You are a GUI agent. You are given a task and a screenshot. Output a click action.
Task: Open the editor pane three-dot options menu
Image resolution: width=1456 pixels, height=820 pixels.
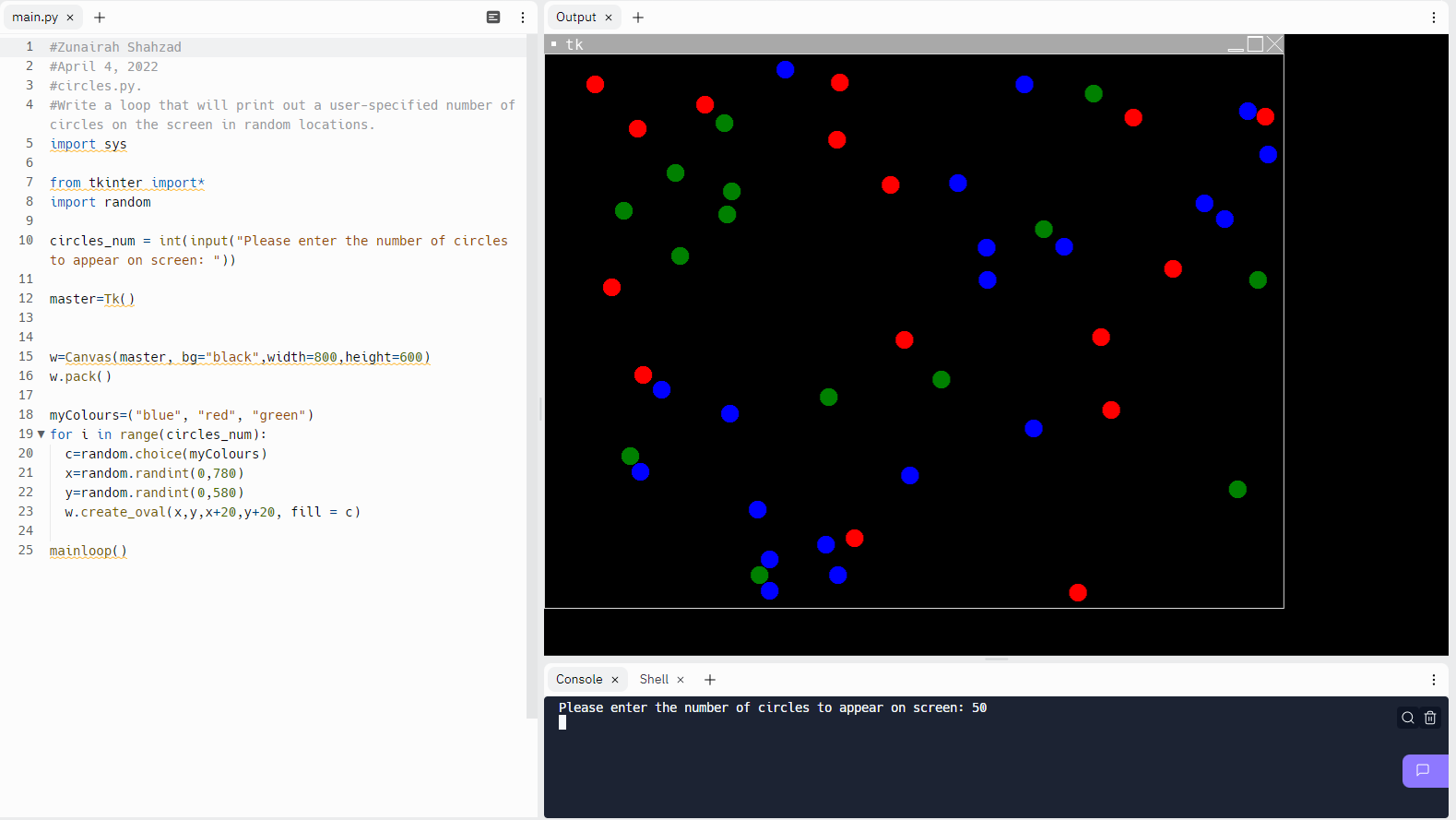click(x=523, y=18)
